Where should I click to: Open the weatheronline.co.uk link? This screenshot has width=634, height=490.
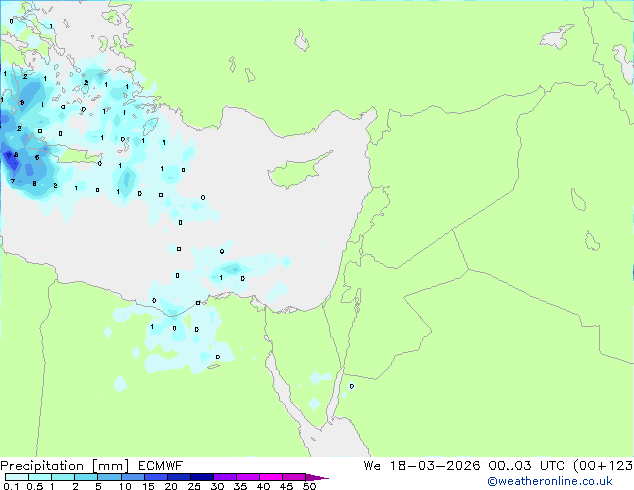pos(550,481)
